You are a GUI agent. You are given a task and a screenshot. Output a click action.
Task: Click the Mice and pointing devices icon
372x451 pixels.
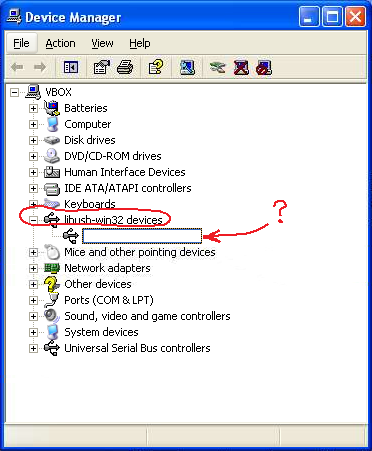click(x=52, y=252)
